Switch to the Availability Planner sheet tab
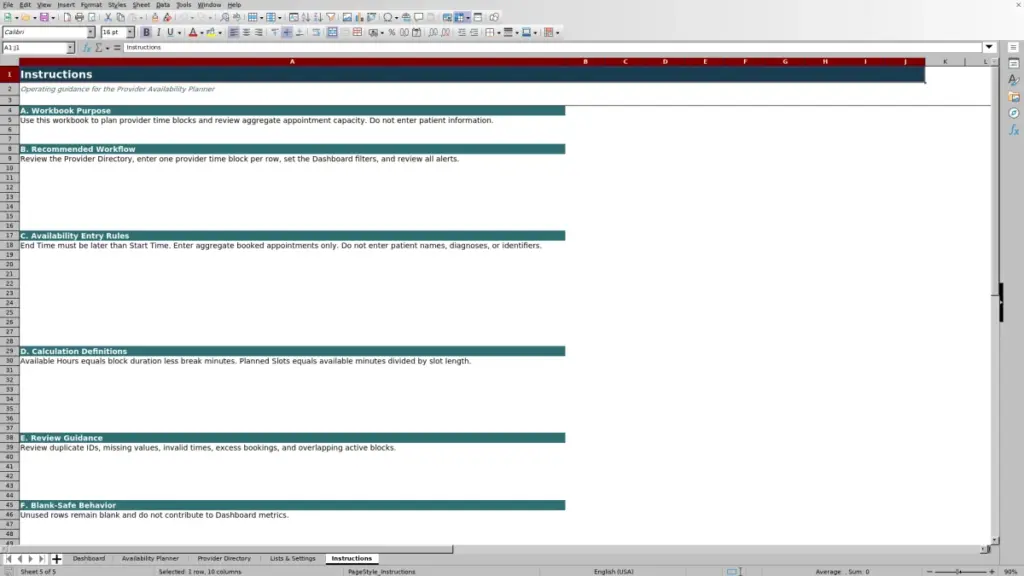The height and width of the screenshot is (576, 1024). click(x=150, y=558)
